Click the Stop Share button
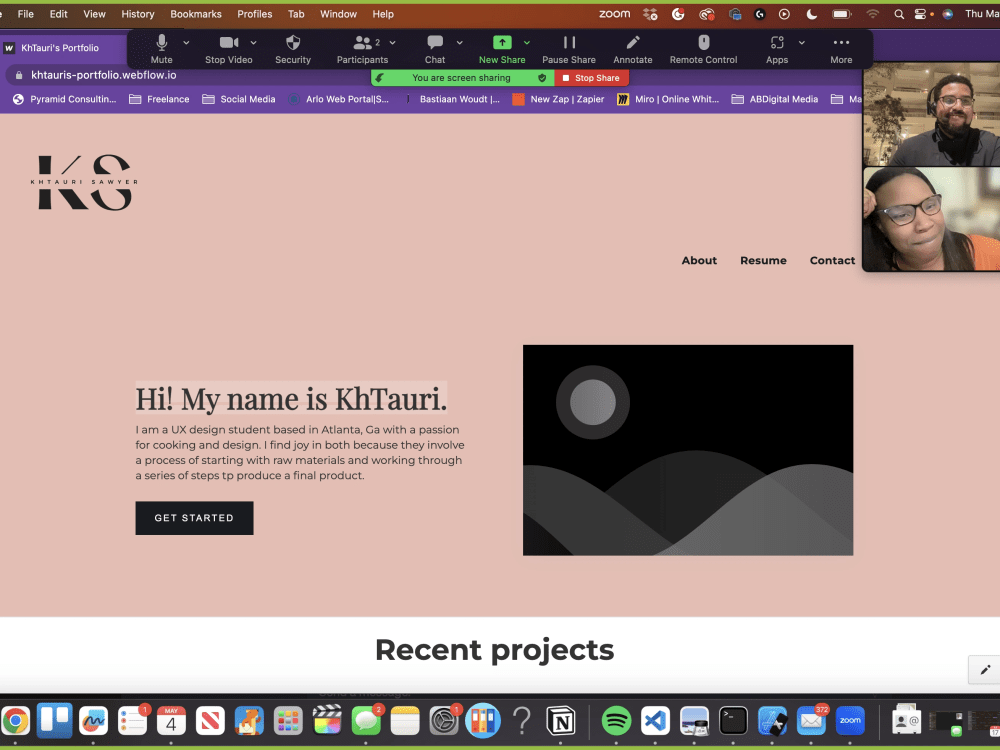 coord(591,78)
